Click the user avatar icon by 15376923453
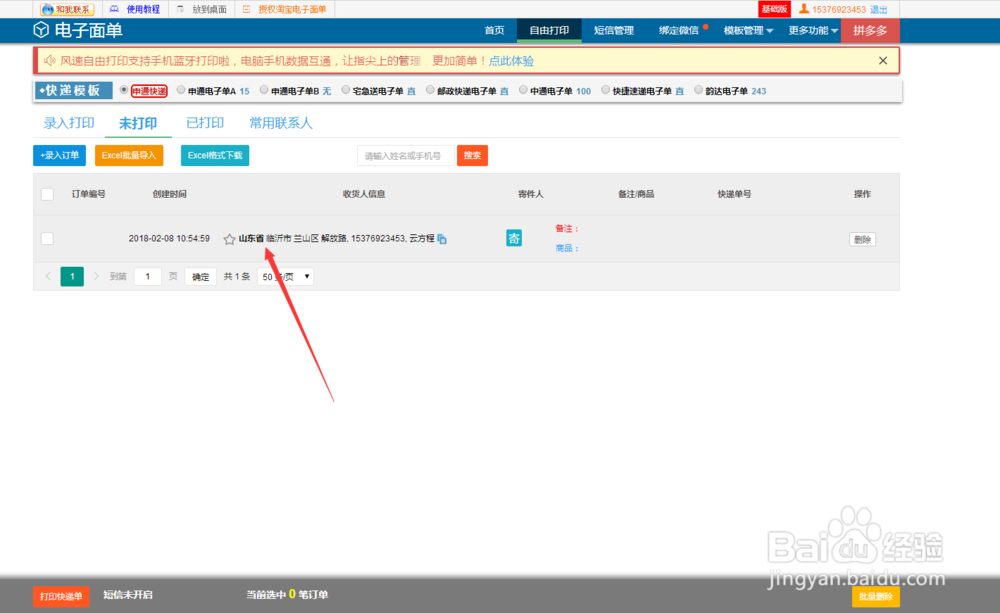Viewport: 1000px width, 613px height. pyautogui.click(x=804, y=9)
